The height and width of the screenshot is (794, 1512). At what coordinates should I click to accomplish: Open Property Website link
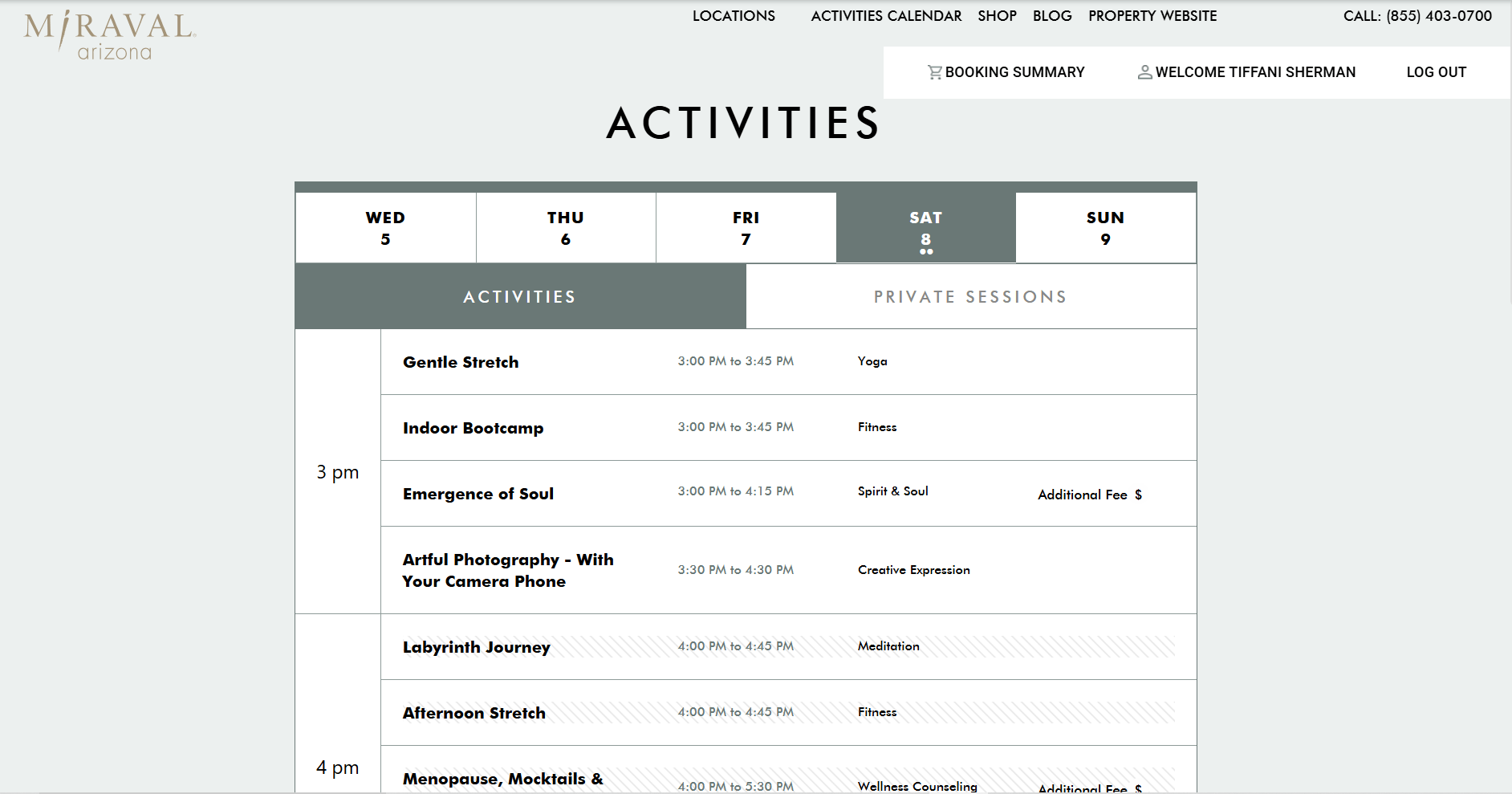(1152, 16)
